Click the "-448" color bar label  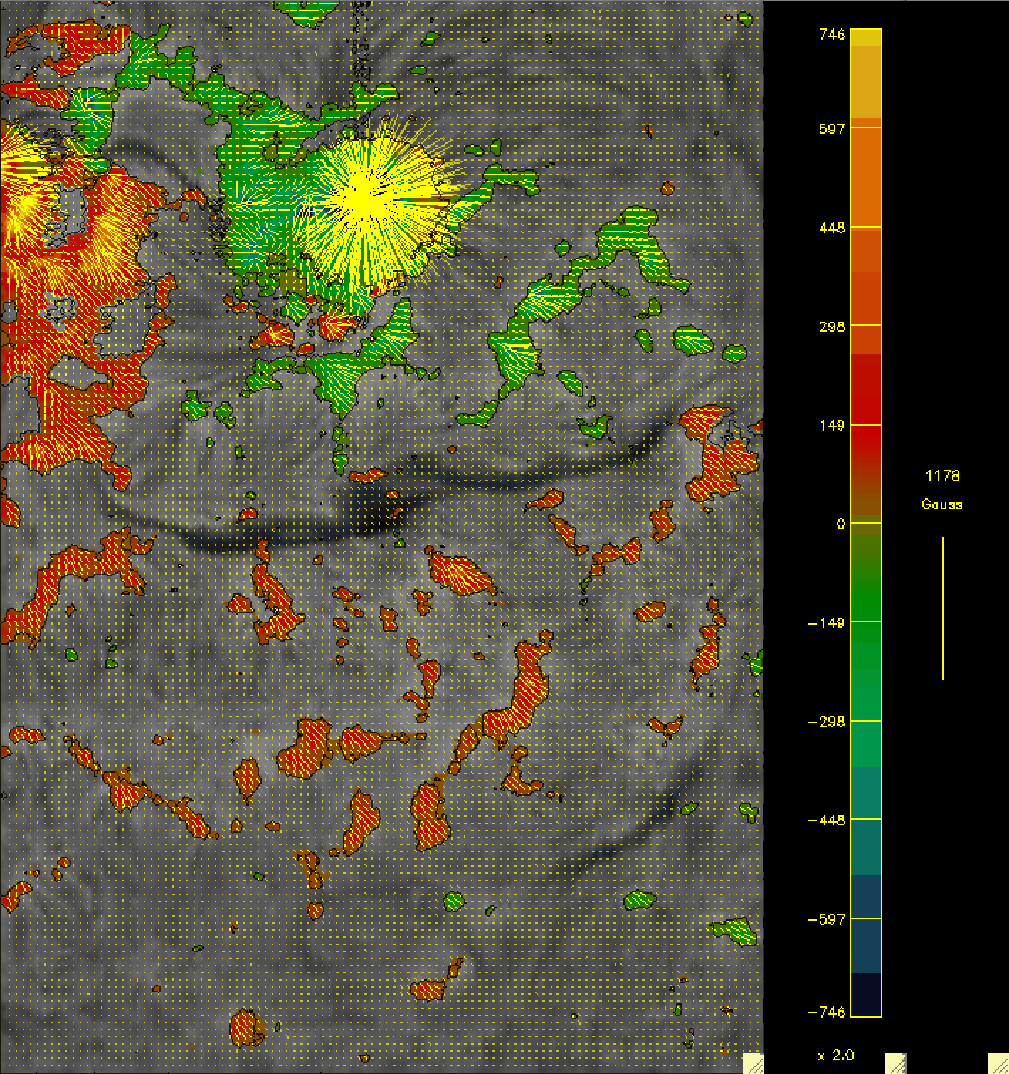[826, 820]
